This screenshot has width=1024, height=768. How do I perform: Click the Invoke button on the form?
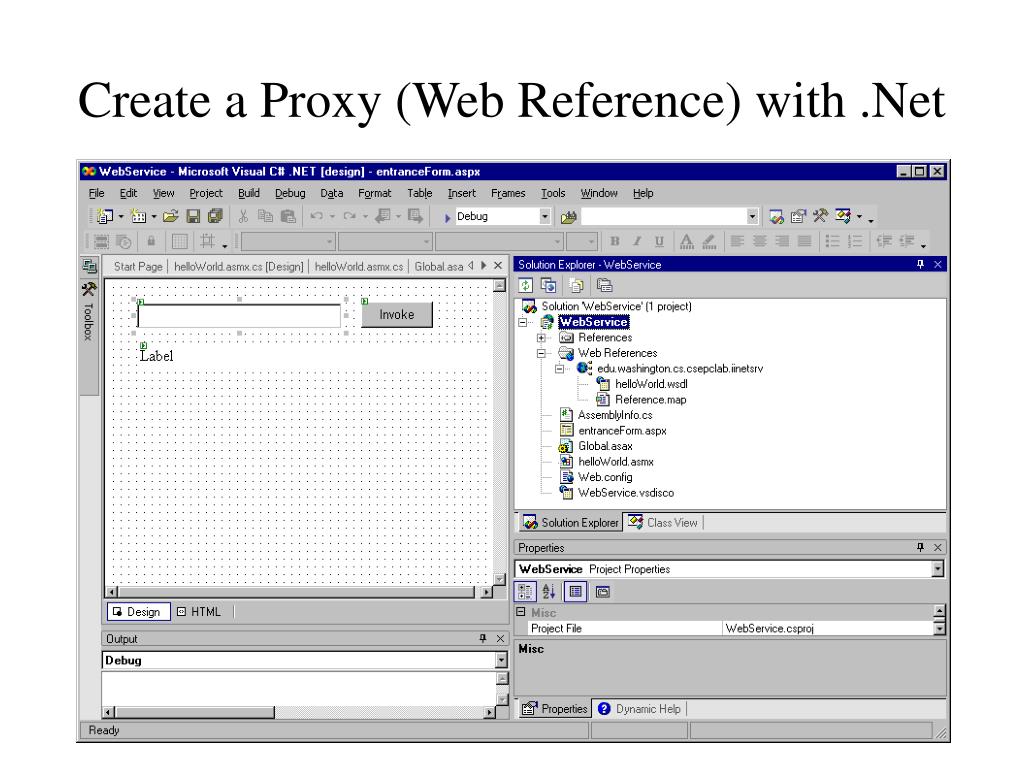[x=397, y=315]
